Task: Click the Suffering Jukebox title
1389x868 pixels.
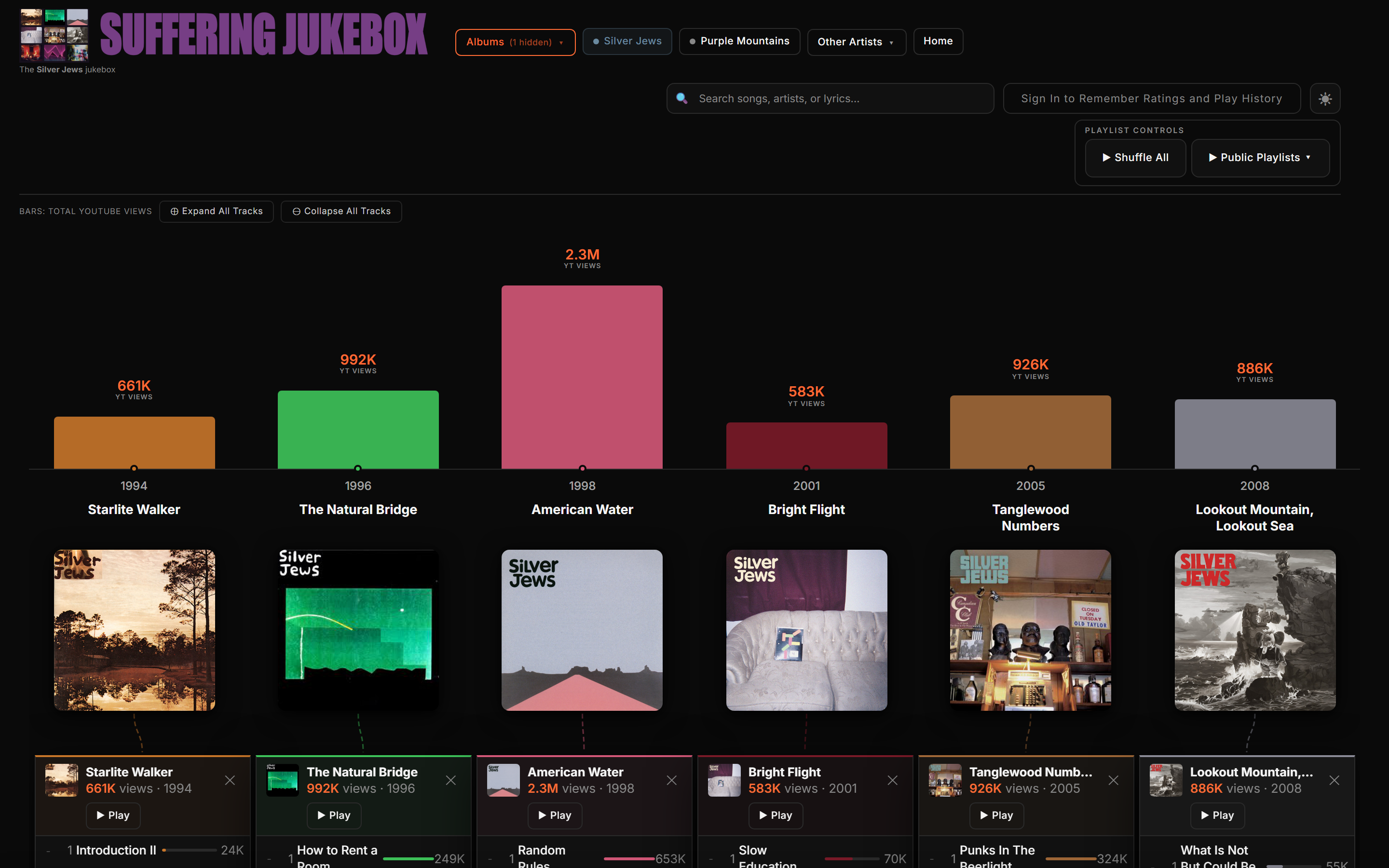Action: pyautogui.click(x=264, y=34)
